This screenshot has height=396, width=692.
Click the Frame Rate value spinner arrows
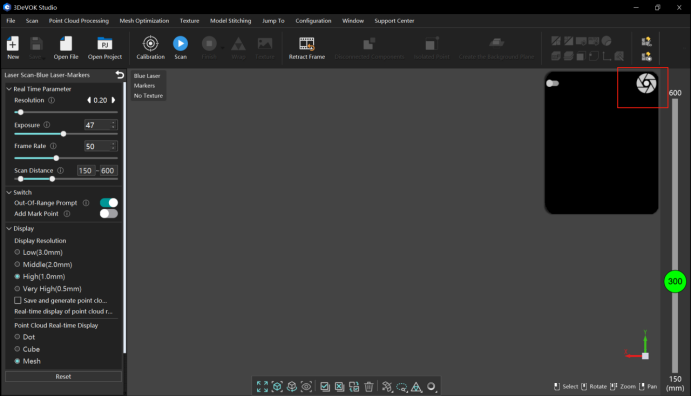pos(113,146)
